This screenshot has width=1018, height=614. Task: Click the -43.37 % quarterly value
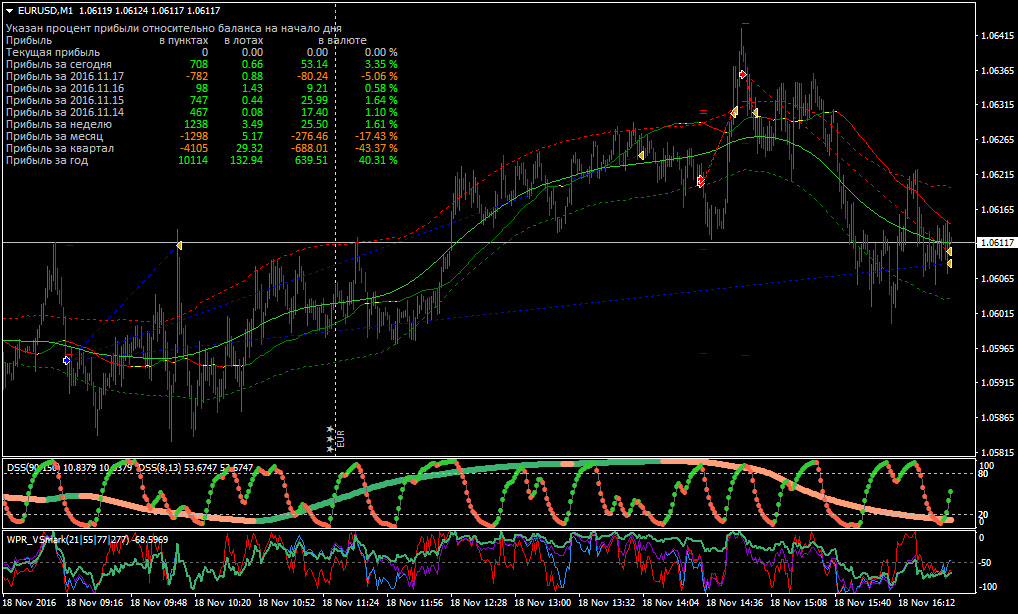tap(377, 148)
